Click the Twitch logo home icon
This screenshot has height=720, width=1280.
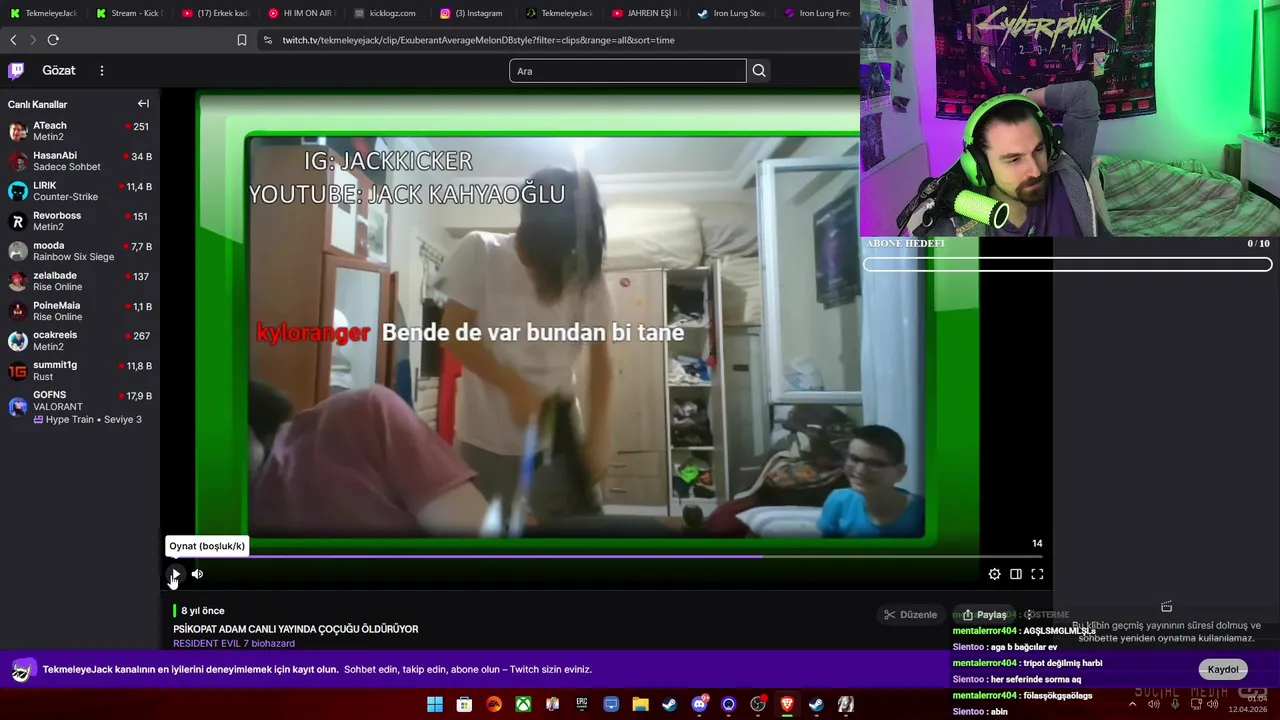(16, 70)
